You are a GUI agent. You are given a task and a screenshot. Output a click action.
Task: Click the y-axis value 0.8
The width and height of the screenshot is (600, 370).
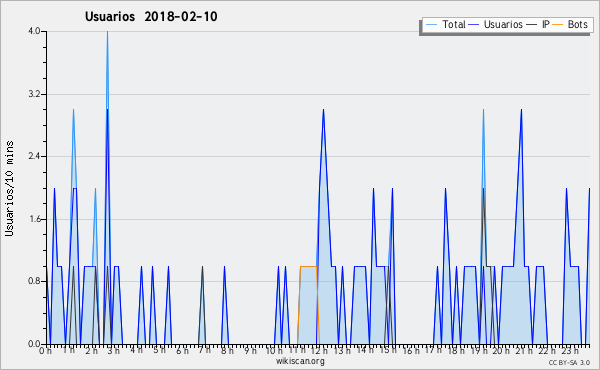tap(34, 281)
